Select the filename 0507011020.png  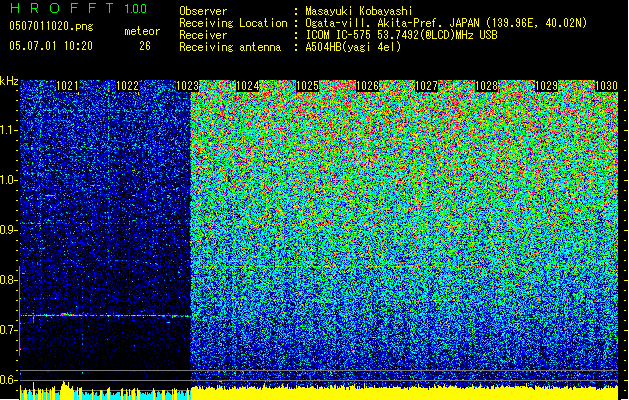point(51,26)
